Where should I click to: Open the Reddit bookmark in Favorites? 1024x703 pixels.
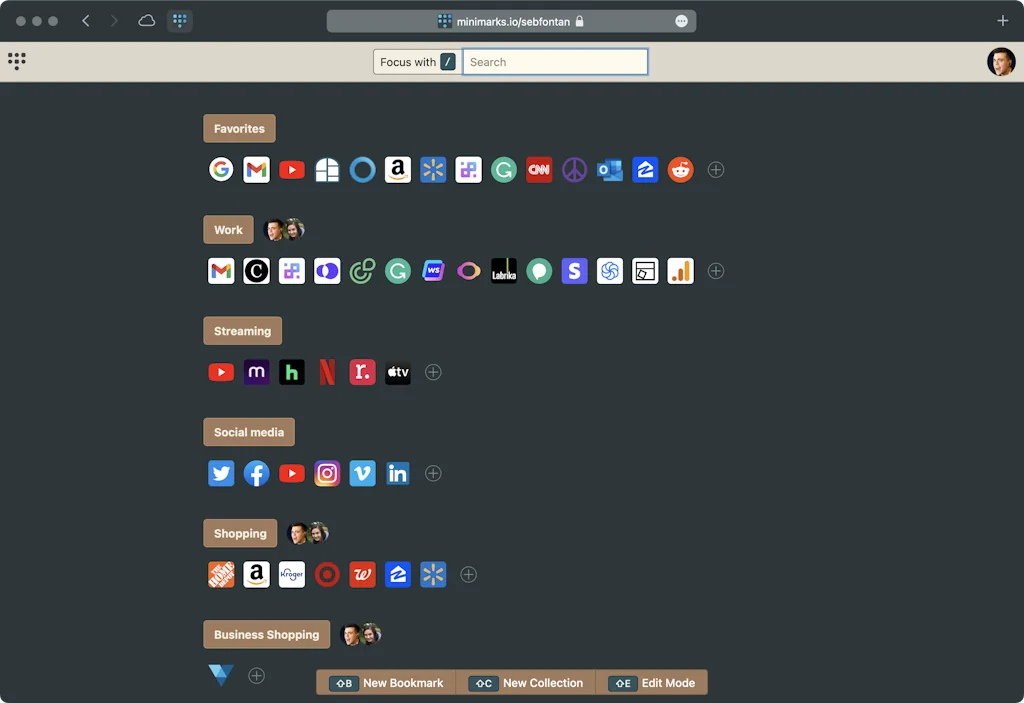click(680, 170)
